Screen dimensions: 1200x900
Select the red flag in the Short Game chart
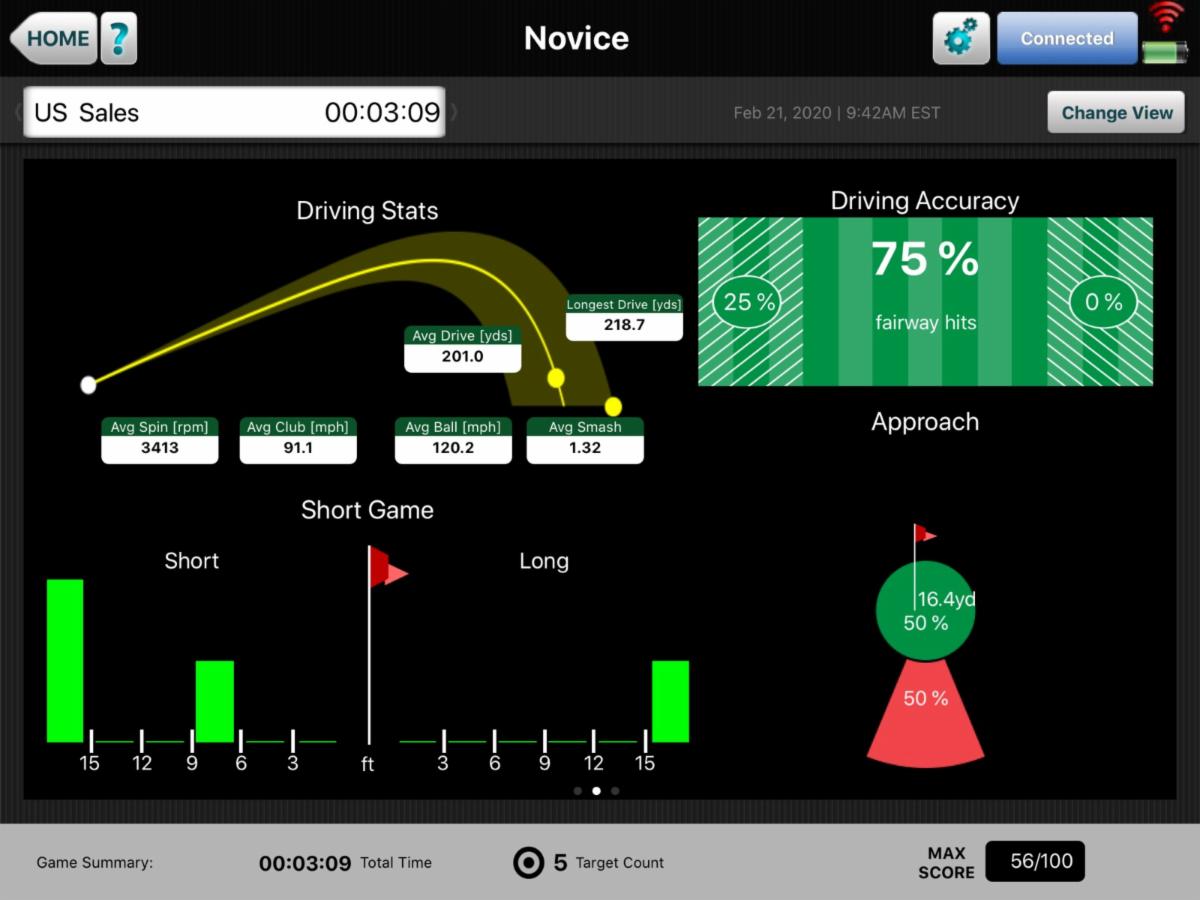pos(383,565)
